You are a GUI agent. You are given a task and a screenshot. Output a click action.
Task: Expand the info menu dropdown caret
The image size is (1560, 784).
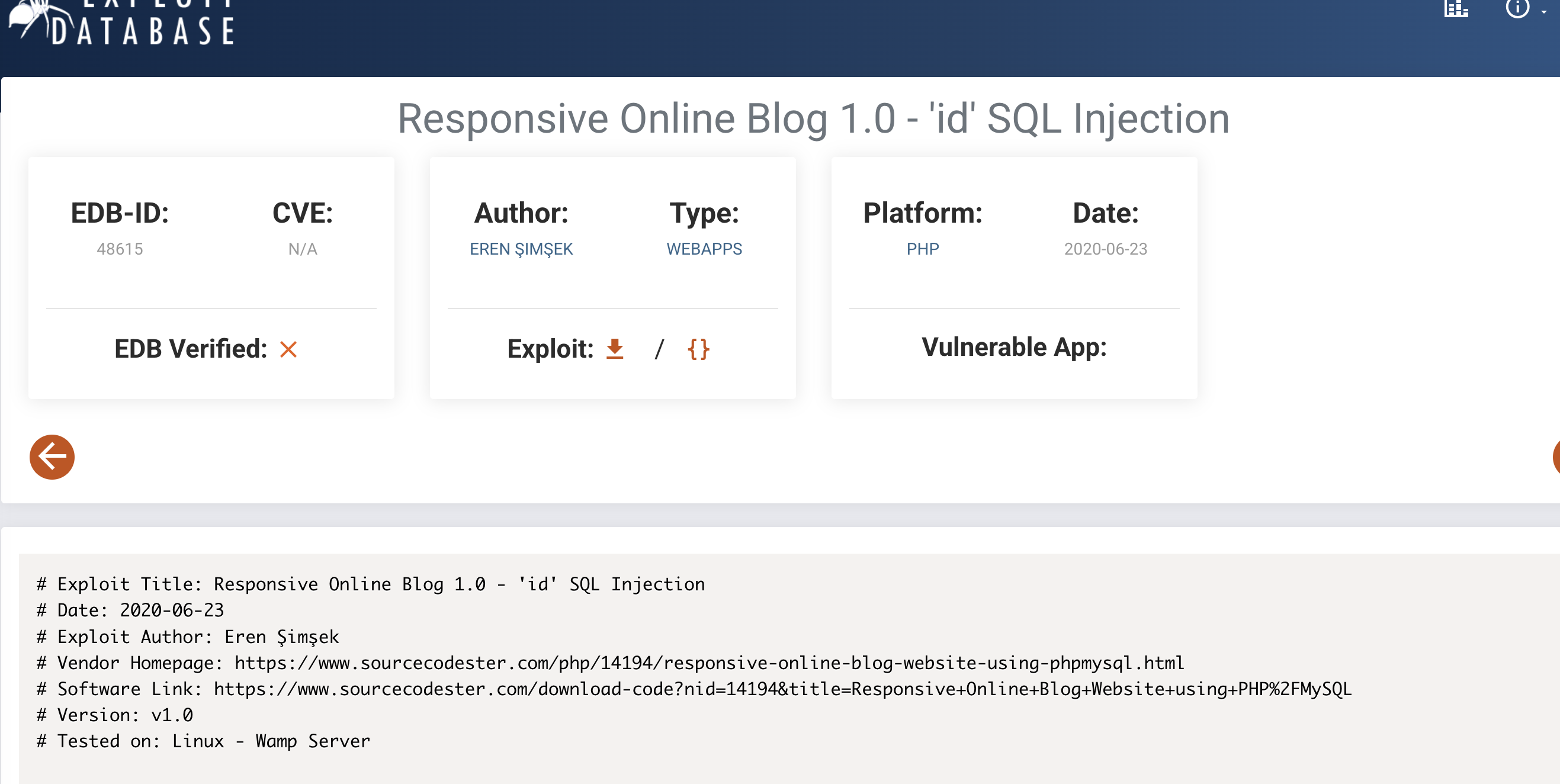1543,11
